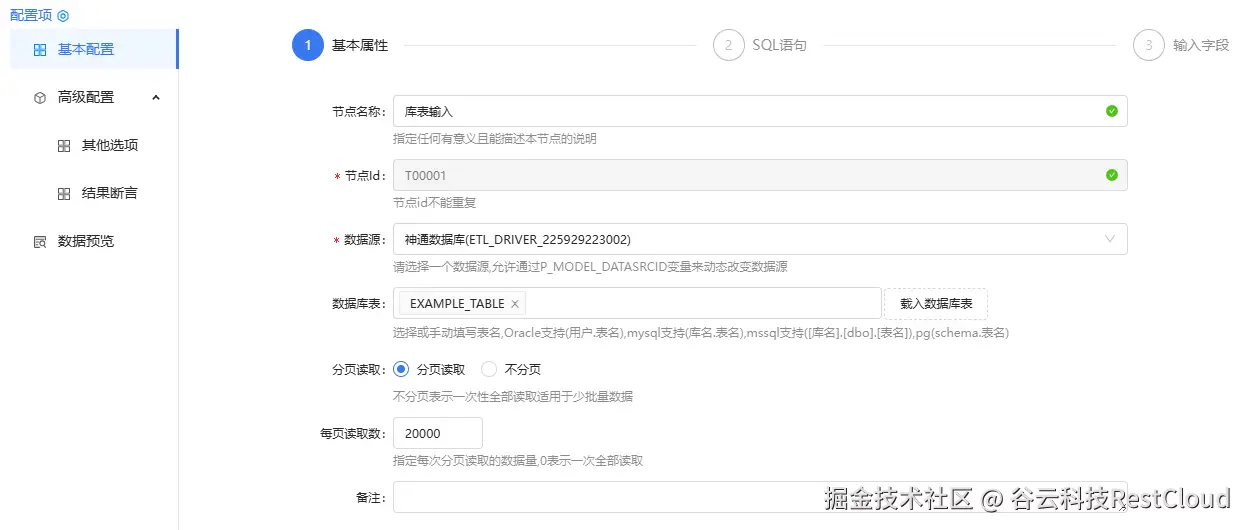Click hint text 节点id不能重复

point(434,202)
